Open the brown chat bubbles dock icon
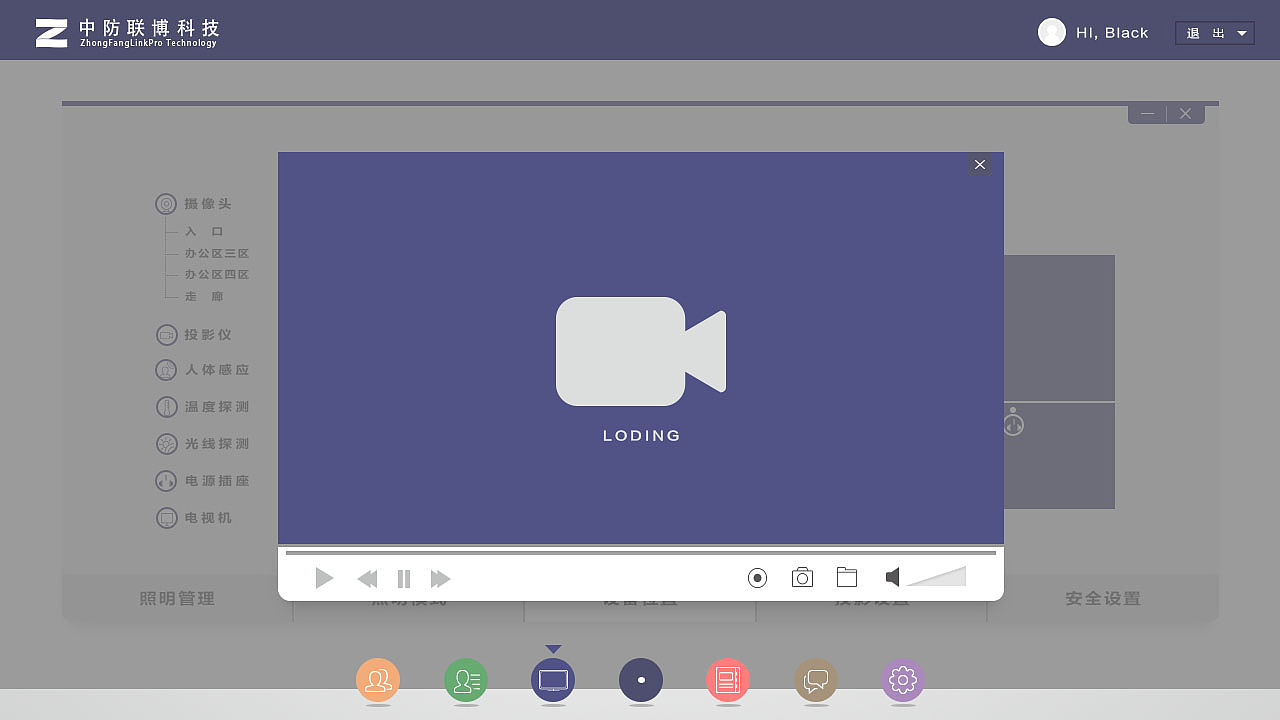Screen dimensions: 1280x720 pos(816,680)
